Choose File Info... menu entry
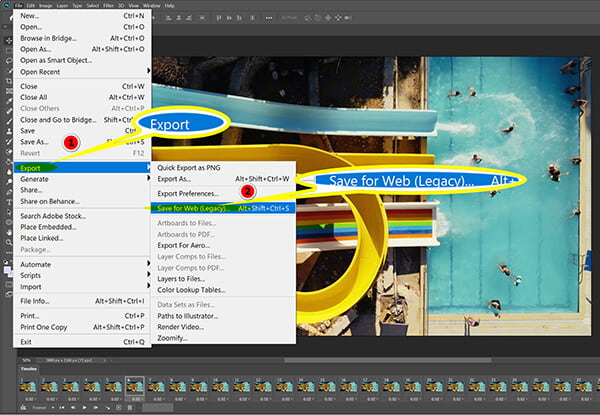This screenshot has width=600, height=415. (82, 301)
